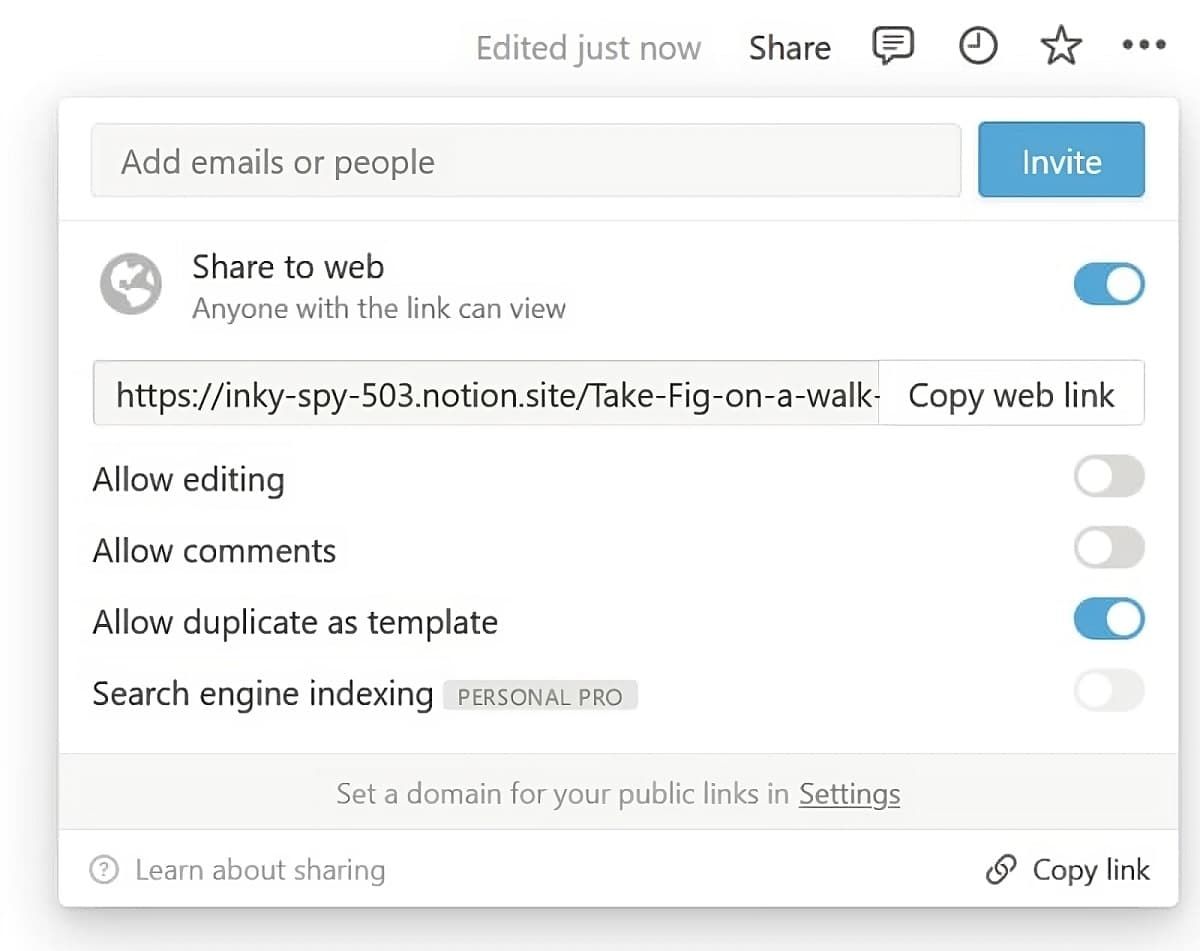The width and height of the screenshot is (1200, 951).
Task: Disable the Share to web toggle
Action: [x=1108, y=284]
